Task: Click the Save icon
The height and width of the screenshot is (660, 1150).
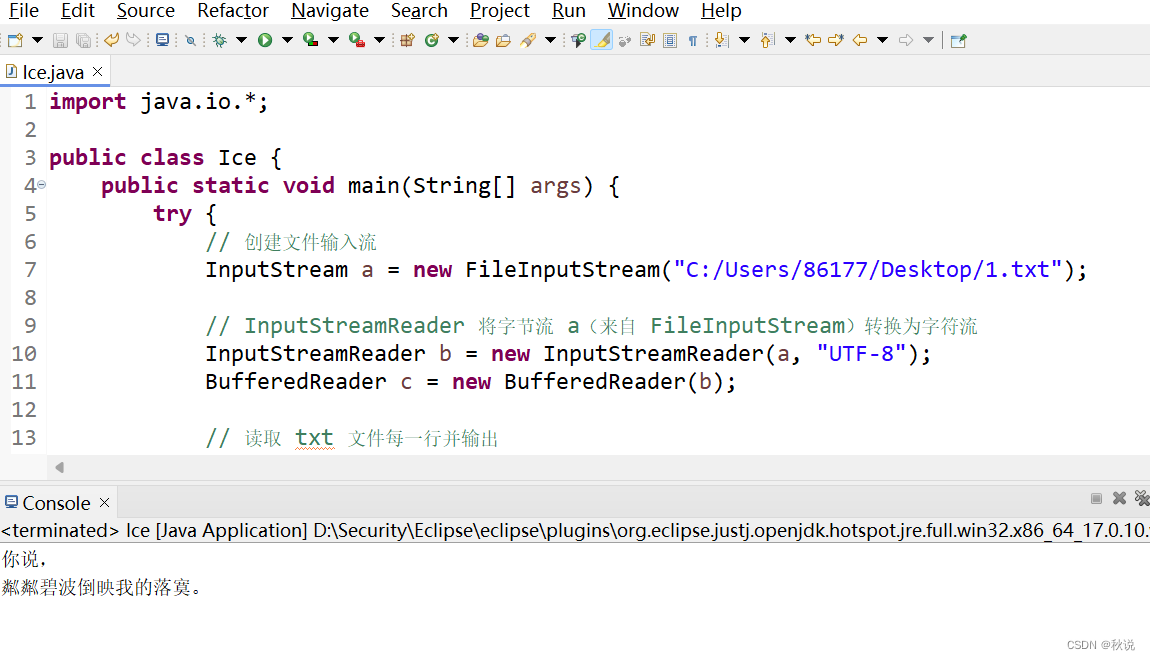Action: tap(60, 40)
